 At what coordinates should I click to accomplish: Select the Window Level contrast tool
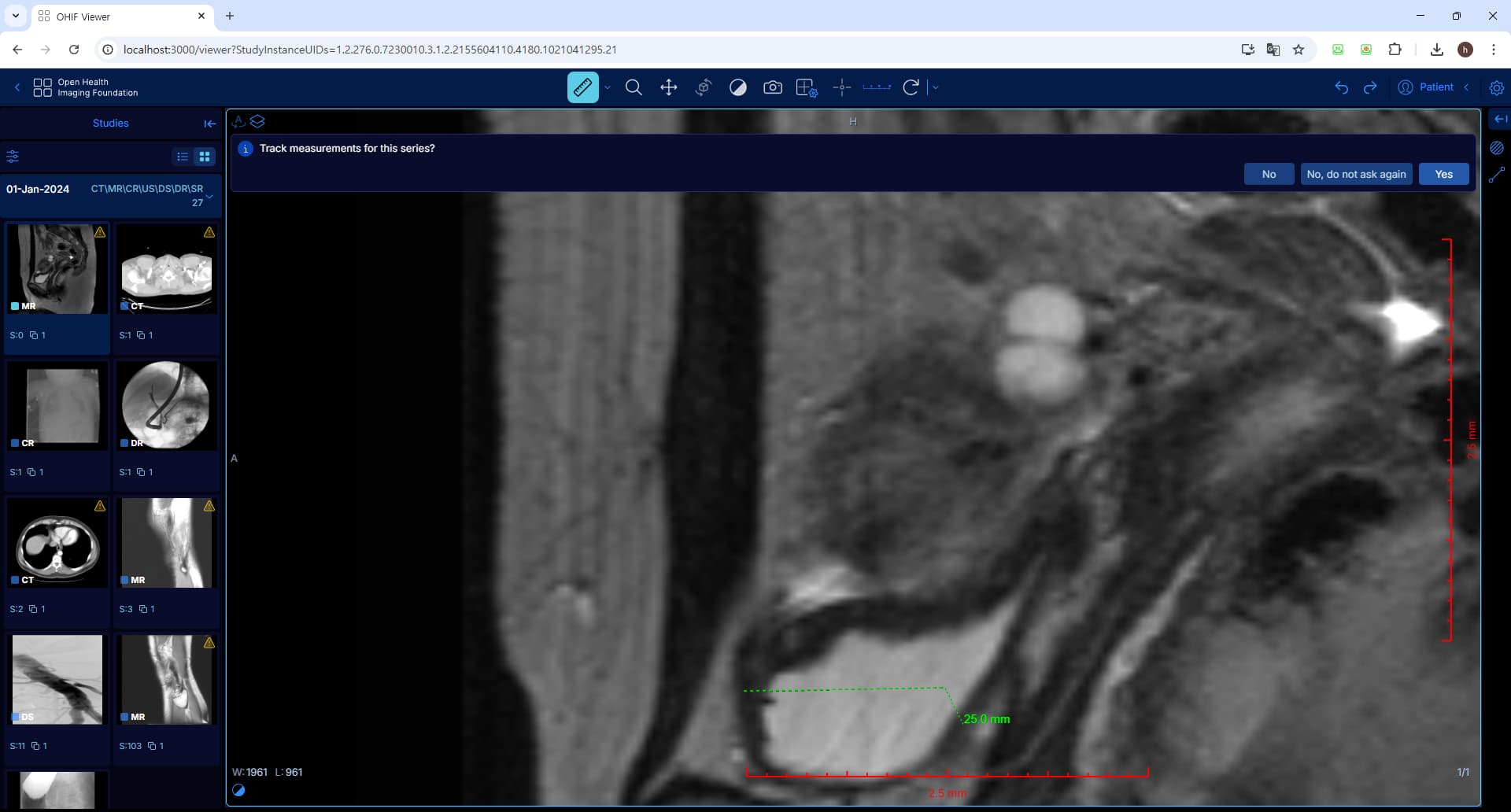(737, 87)
